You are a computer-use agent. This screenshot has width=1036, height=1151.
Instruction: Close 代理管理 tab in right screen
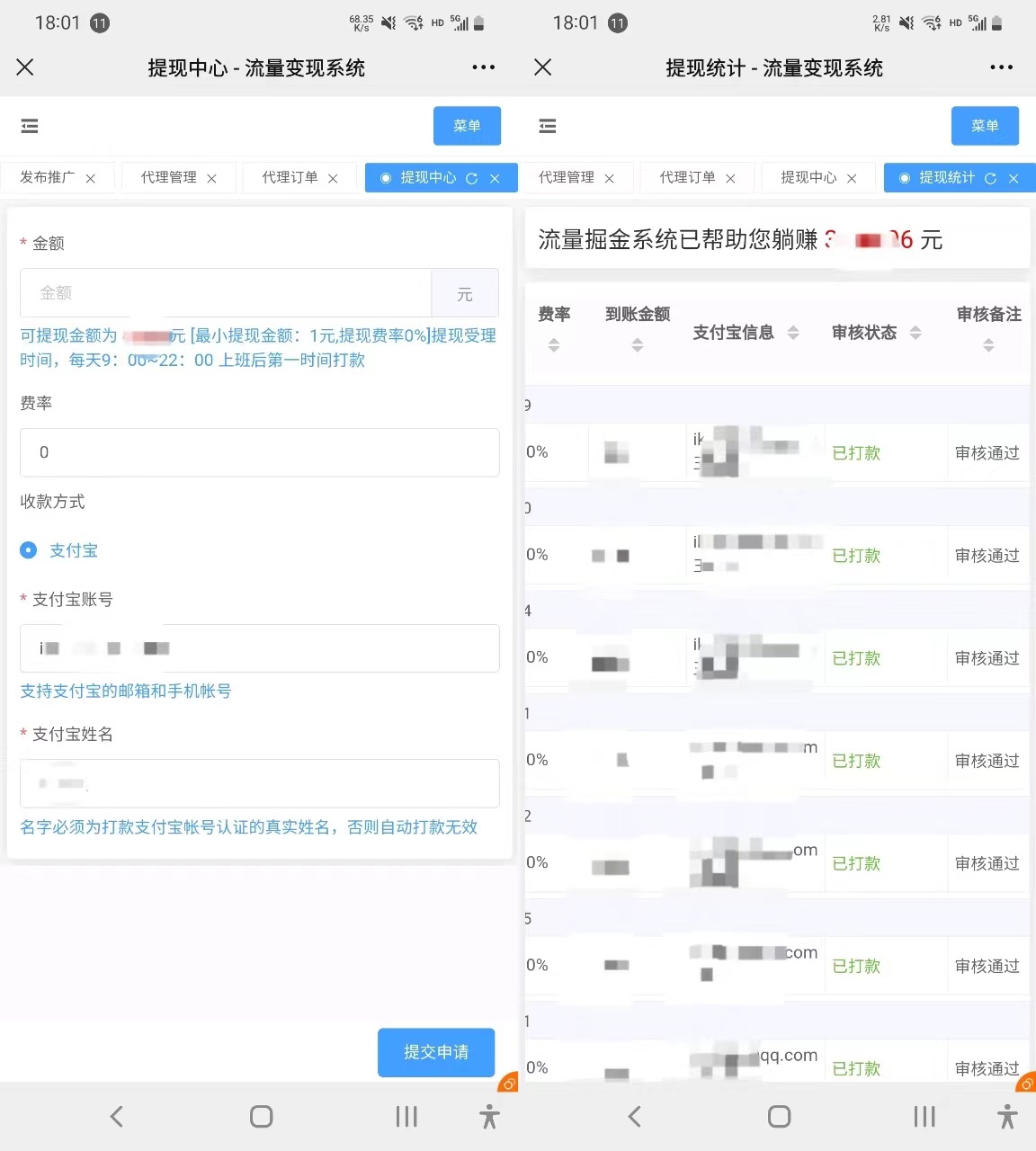(609, 179)
